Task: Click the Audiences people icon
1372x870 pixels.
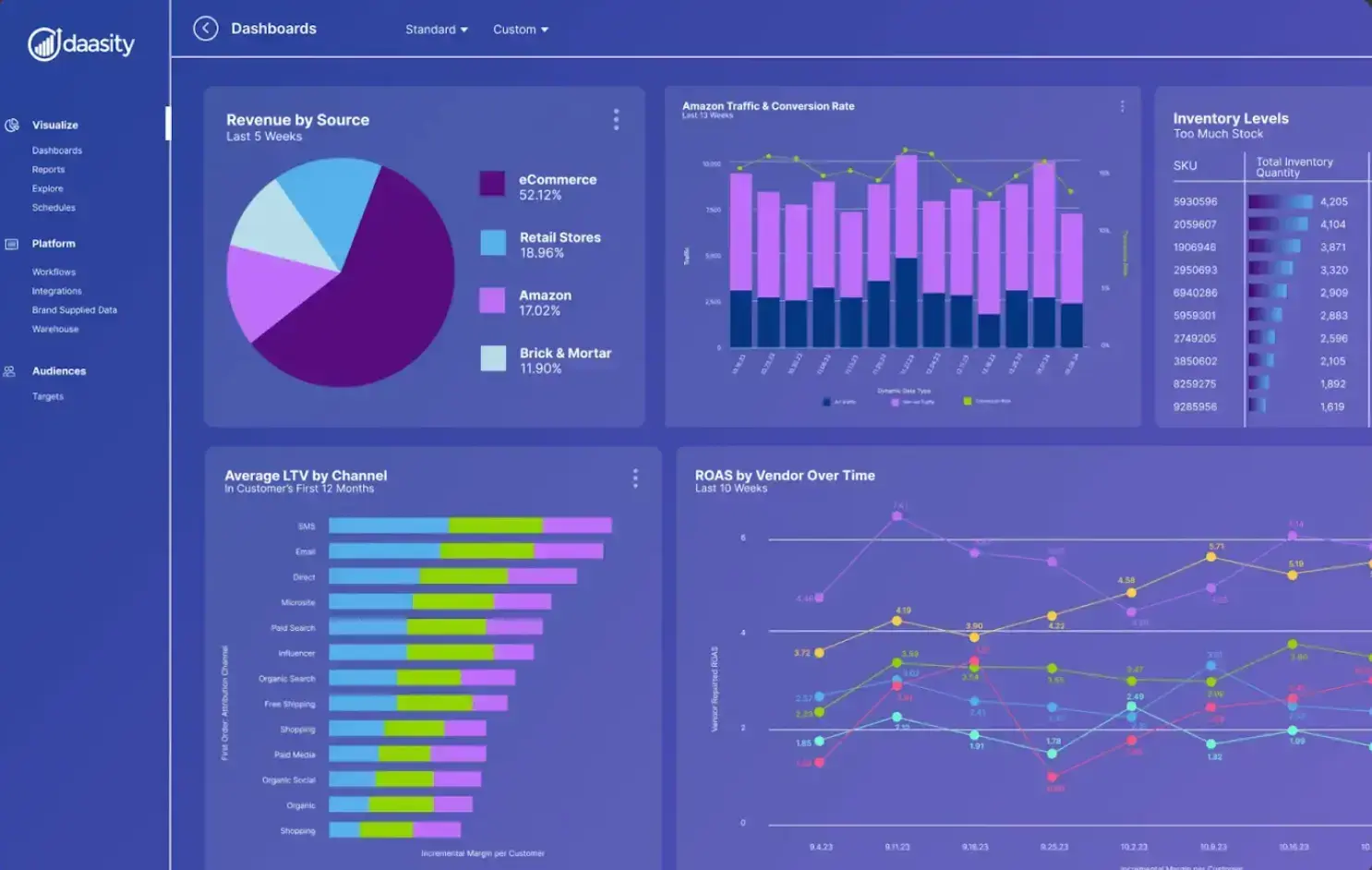Action: (9, 369)
